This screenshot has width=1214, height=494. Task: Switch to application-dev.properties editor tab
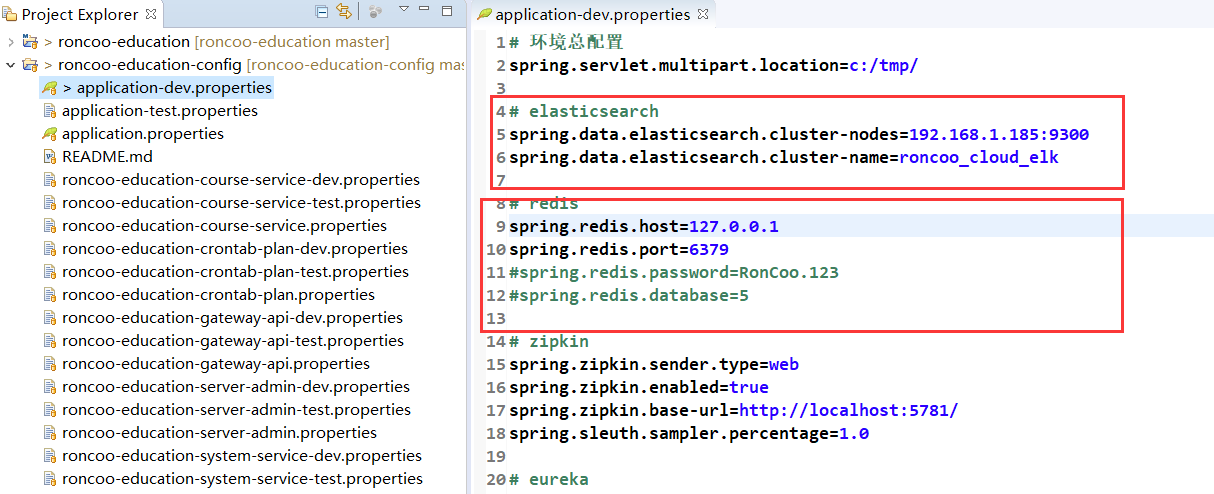(x=592, y=15)
